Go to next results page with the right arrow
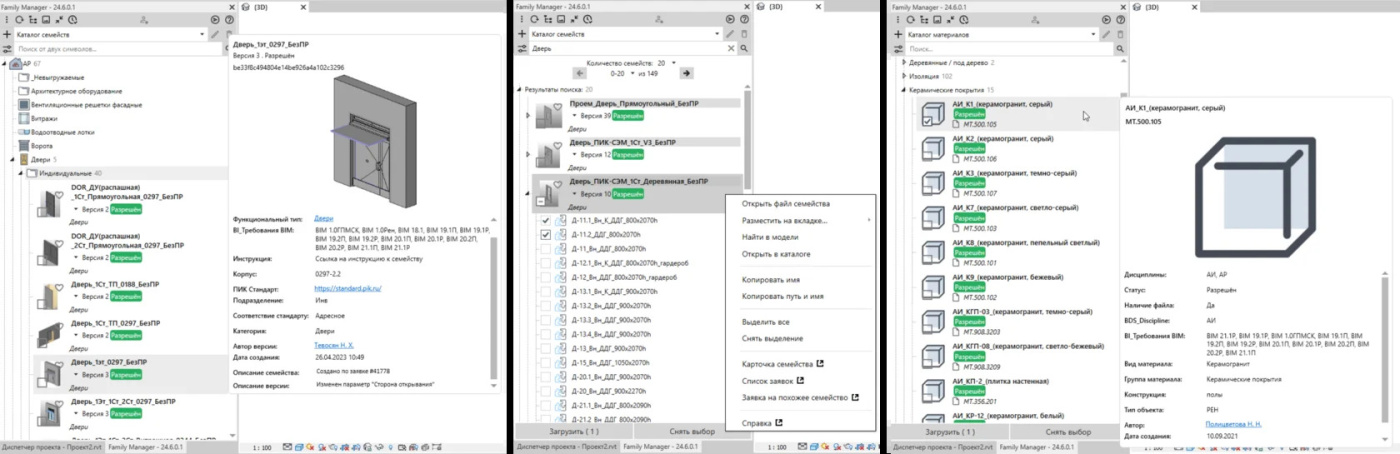The width and height of the screenshot is (1400, 454). coord(686,73)
